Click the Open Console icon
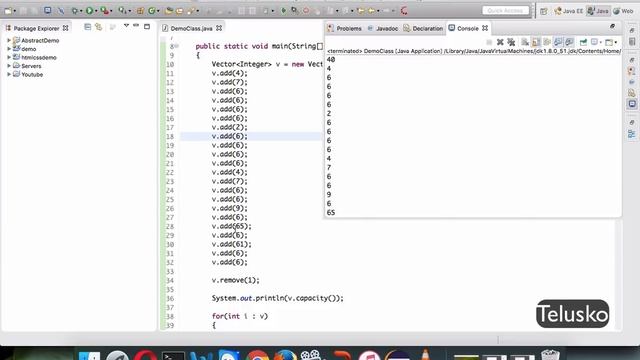Viewport: 640px width, 360px height. point(608,42)
